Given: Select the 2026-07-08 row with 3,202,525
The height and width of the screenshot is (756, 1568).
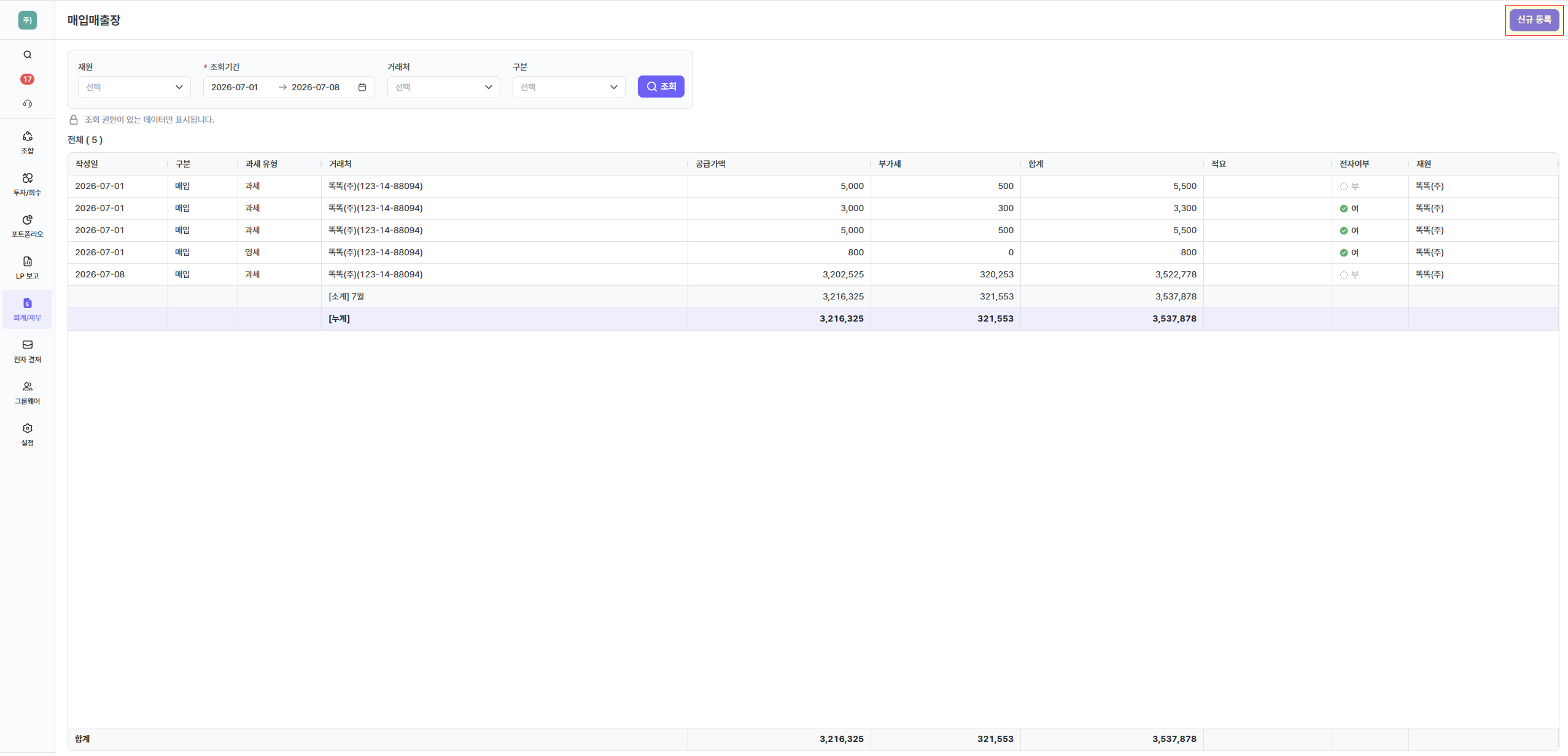Looking at the screenshot, I should coord(813,274).
